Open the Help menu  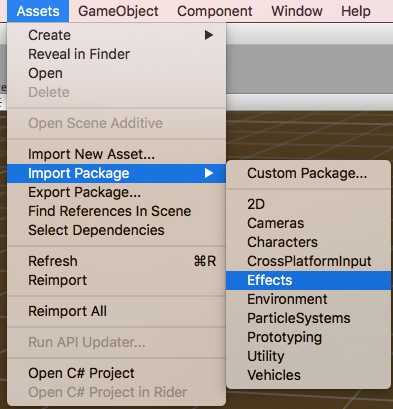click(x=356, y=11)
